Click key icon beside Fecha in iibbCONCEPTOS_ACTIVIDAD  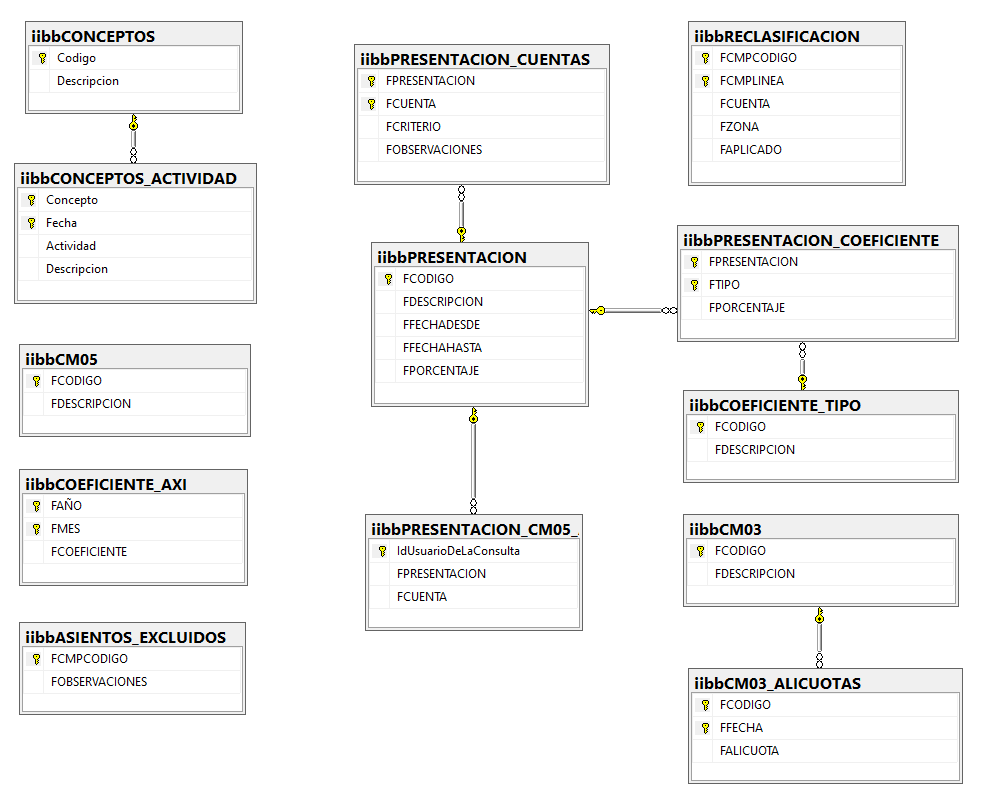pyautogui.click(x=31, y=223)
